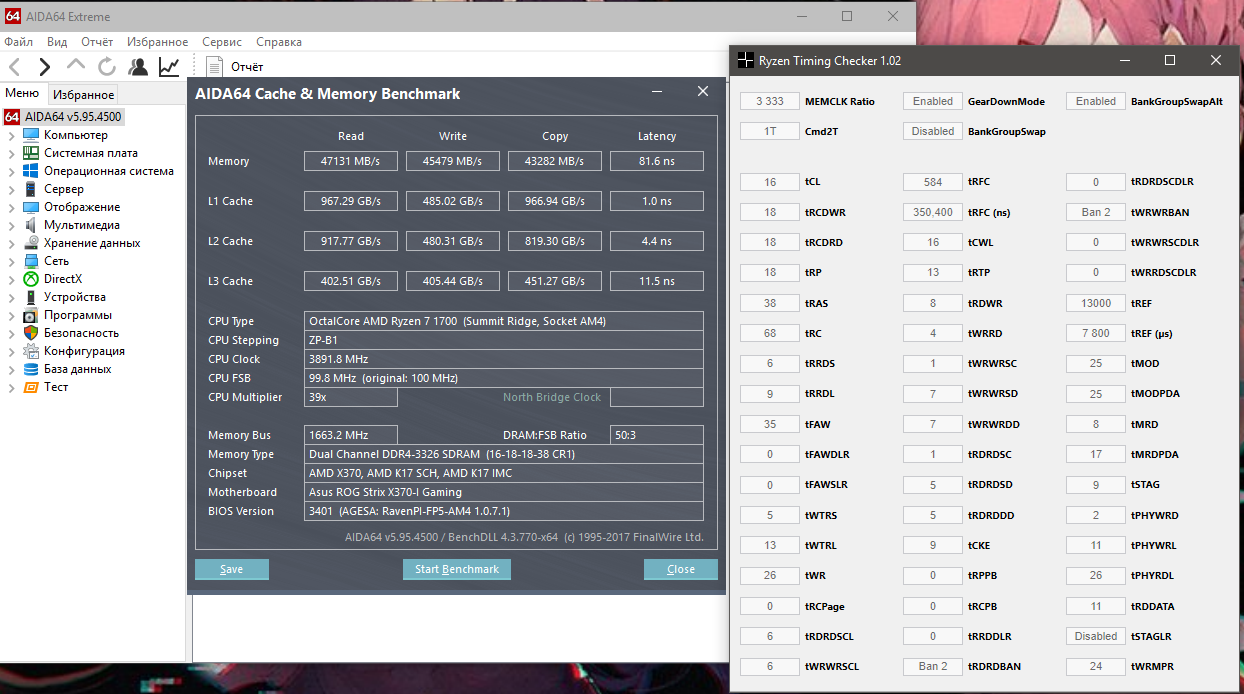Select the Операционная система Windows icon

pos(31,171)
